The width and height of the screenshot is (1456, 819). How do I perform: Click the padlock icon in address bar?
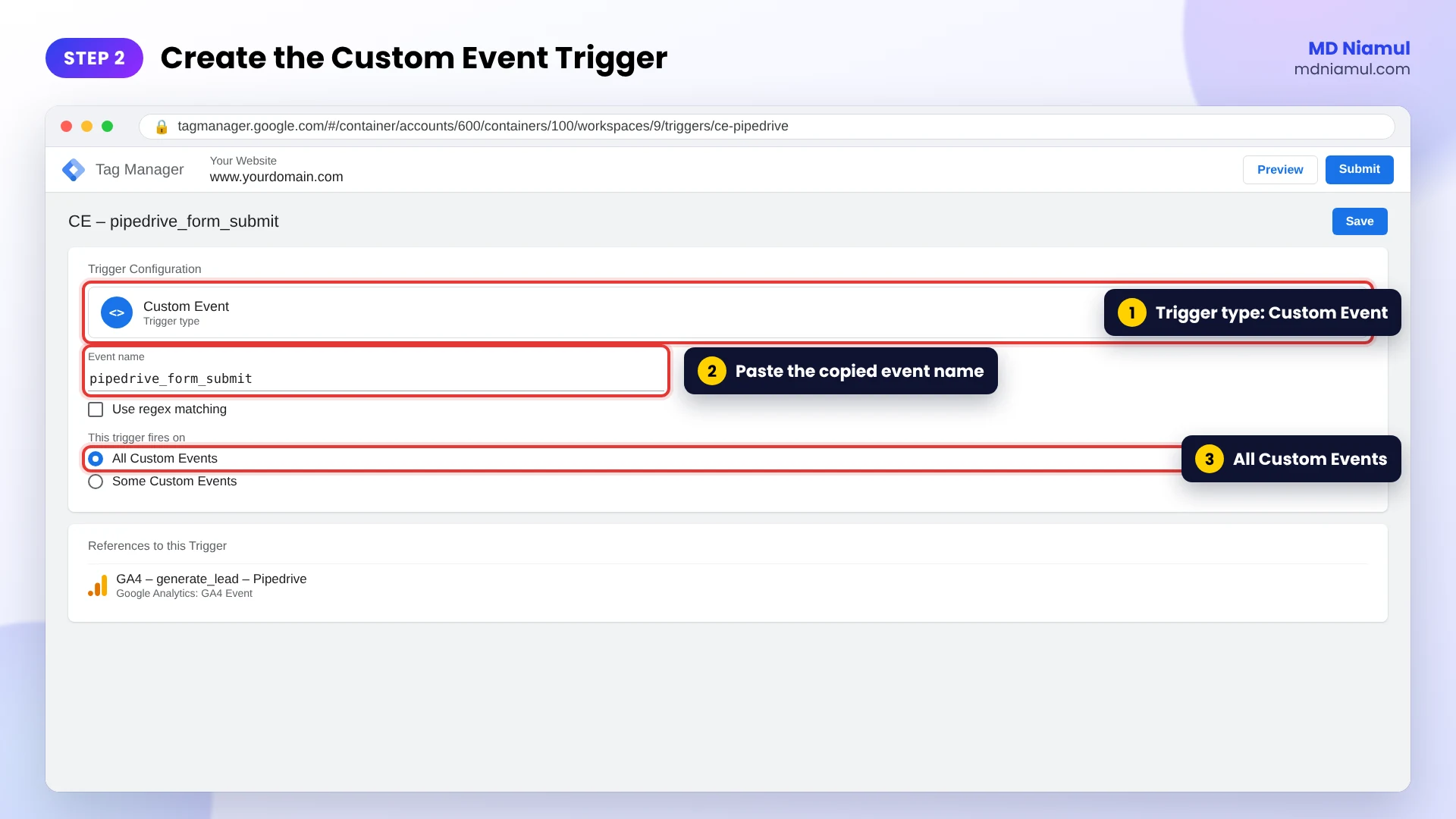coord(162,127)
